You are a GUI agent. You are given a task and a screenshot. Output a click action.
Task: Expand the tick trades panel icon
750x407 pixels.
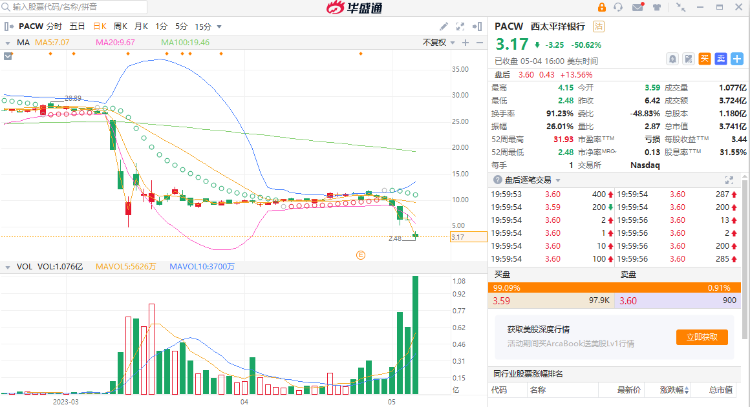pyautogui.click(x=729, y=180)
